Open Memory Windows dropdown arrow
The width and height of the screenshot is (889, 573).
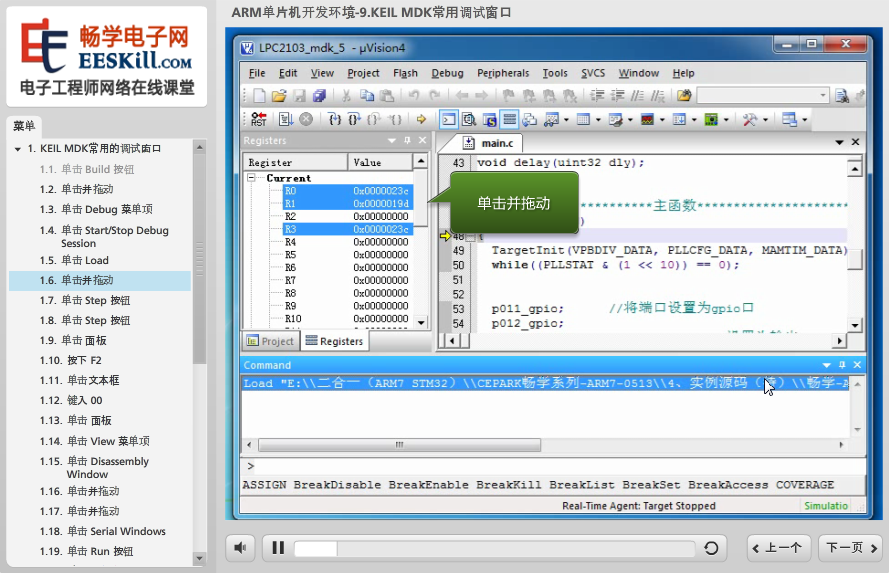(x=598, y=120)
